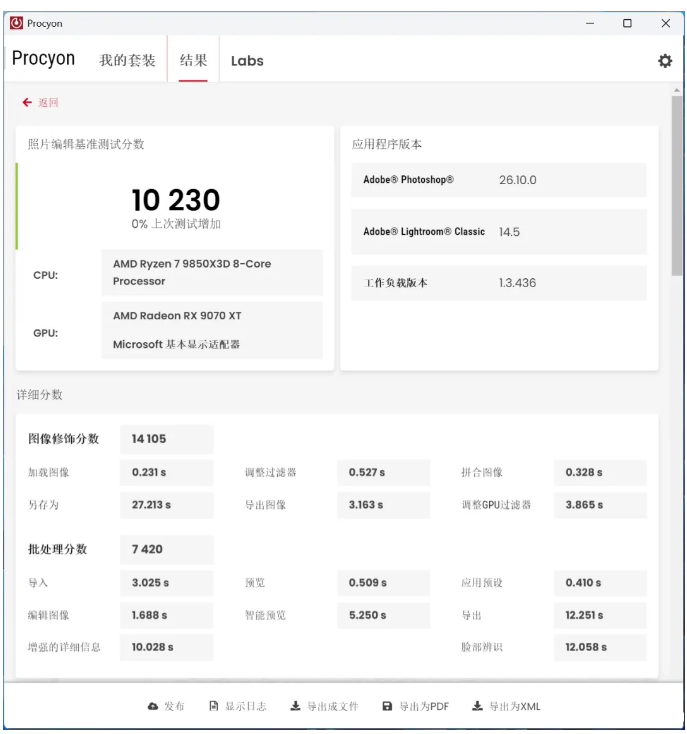Screen dimensions: 687x734
Task: Click the scrollbar down arrow
Action: pyautogui.click(x=677, y=671)
